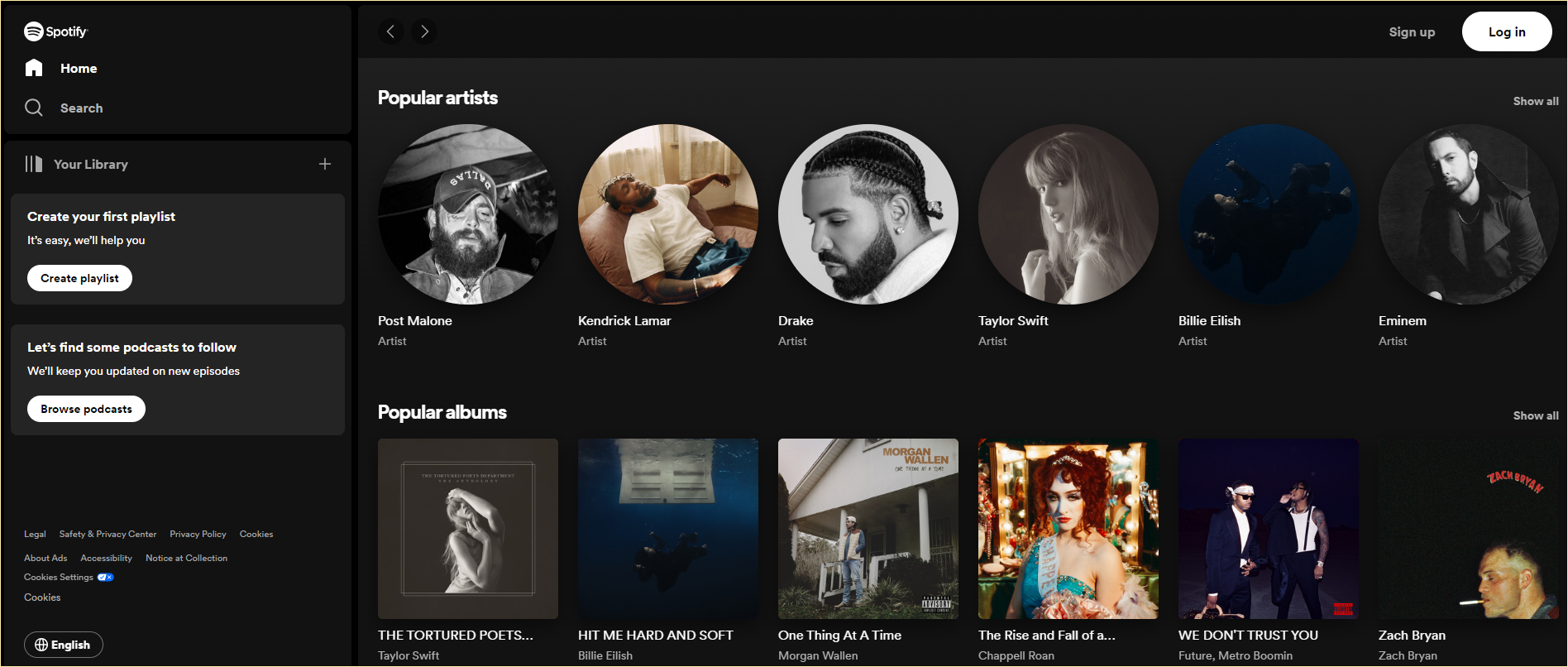1568x667 pixels.
Task: Click the Create playlist button
Action: 80,278
